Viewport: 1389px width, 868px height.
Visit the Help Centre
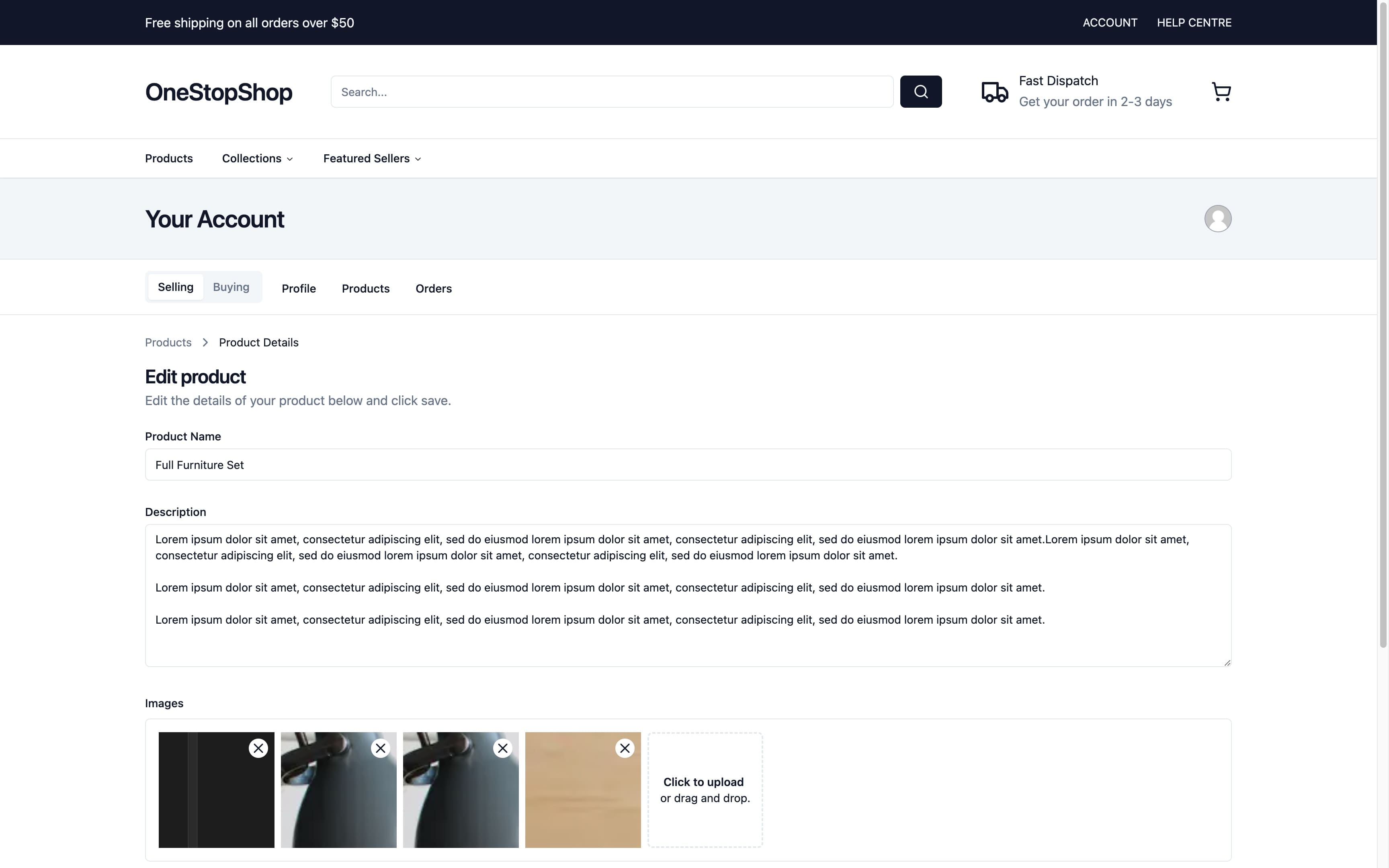(1194, 23)
